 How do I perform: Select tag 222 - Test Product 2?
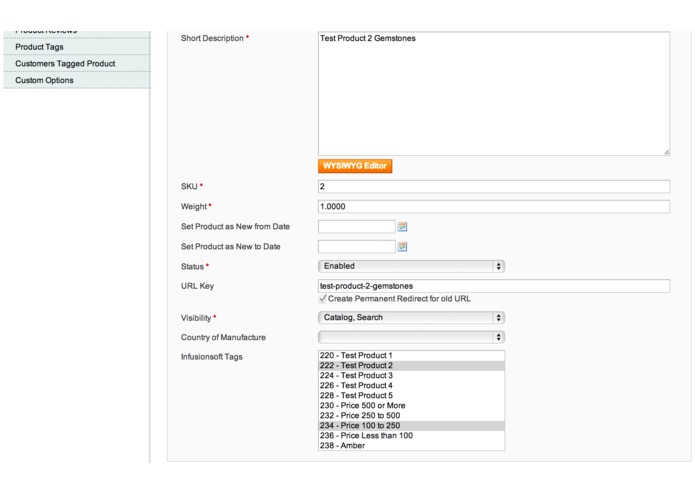411,366
